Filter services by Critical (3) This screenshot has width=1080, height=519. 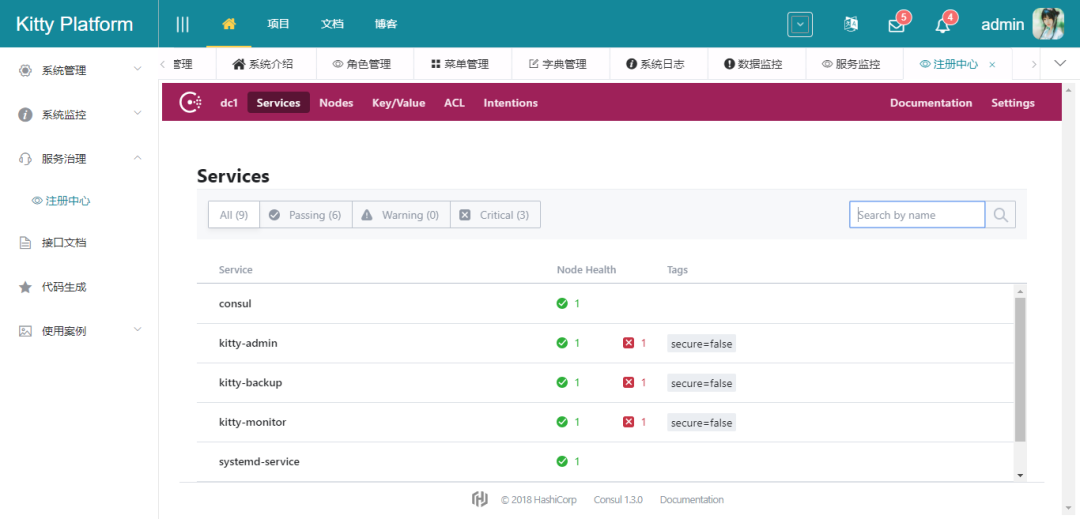click(x=495, y=215)
